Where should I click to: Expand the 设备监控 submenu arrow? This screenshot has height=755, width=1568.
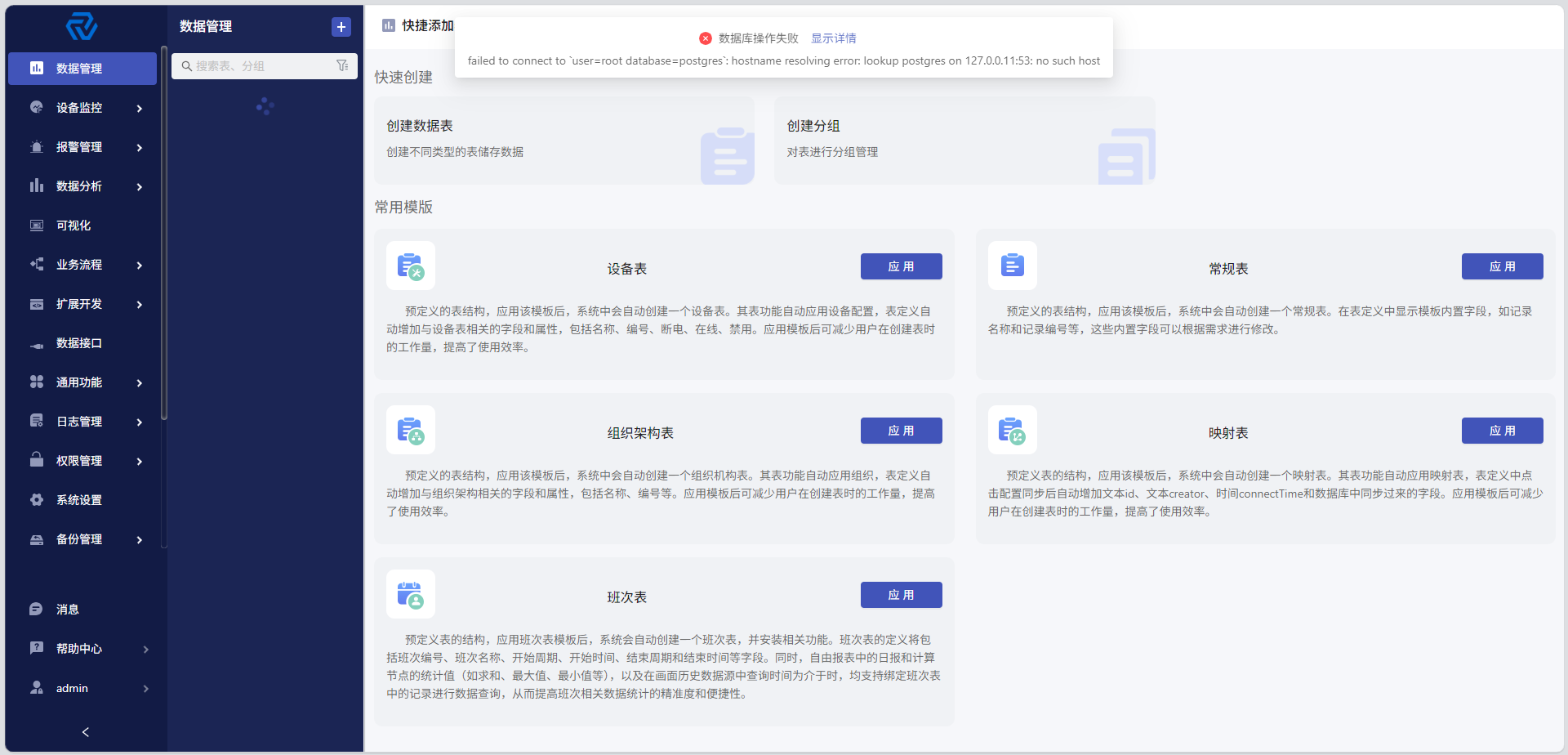pos(140,108)
